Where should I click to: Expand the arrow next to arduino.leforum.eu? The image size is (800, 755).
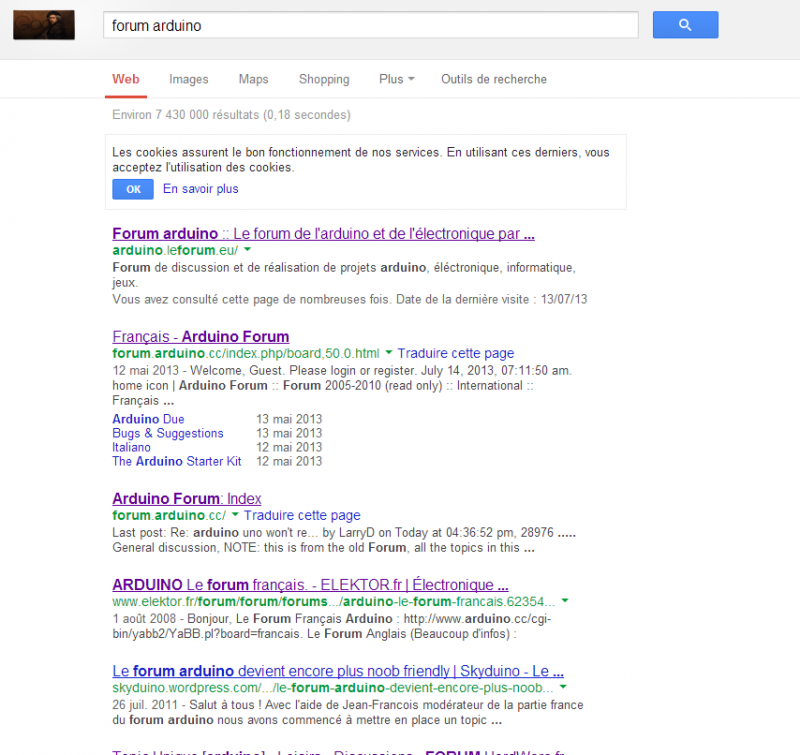[x=247, y=249]
